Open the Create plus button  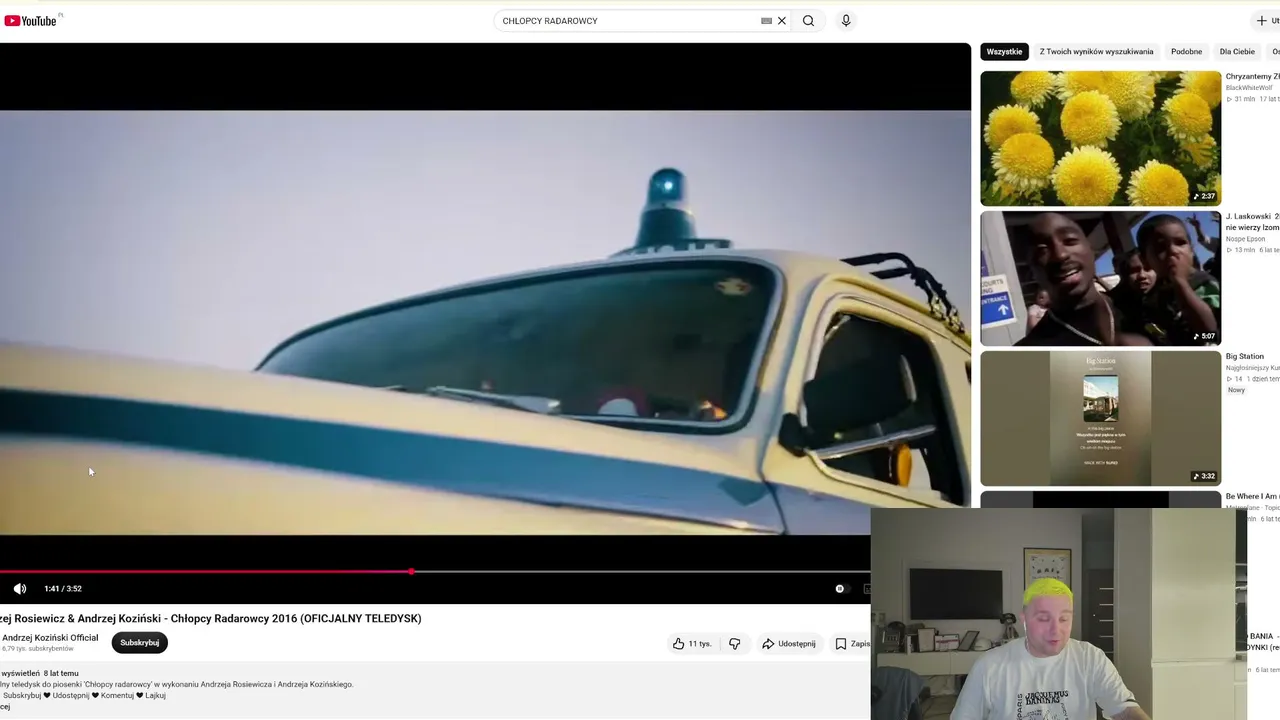[x=1266, y=21]
